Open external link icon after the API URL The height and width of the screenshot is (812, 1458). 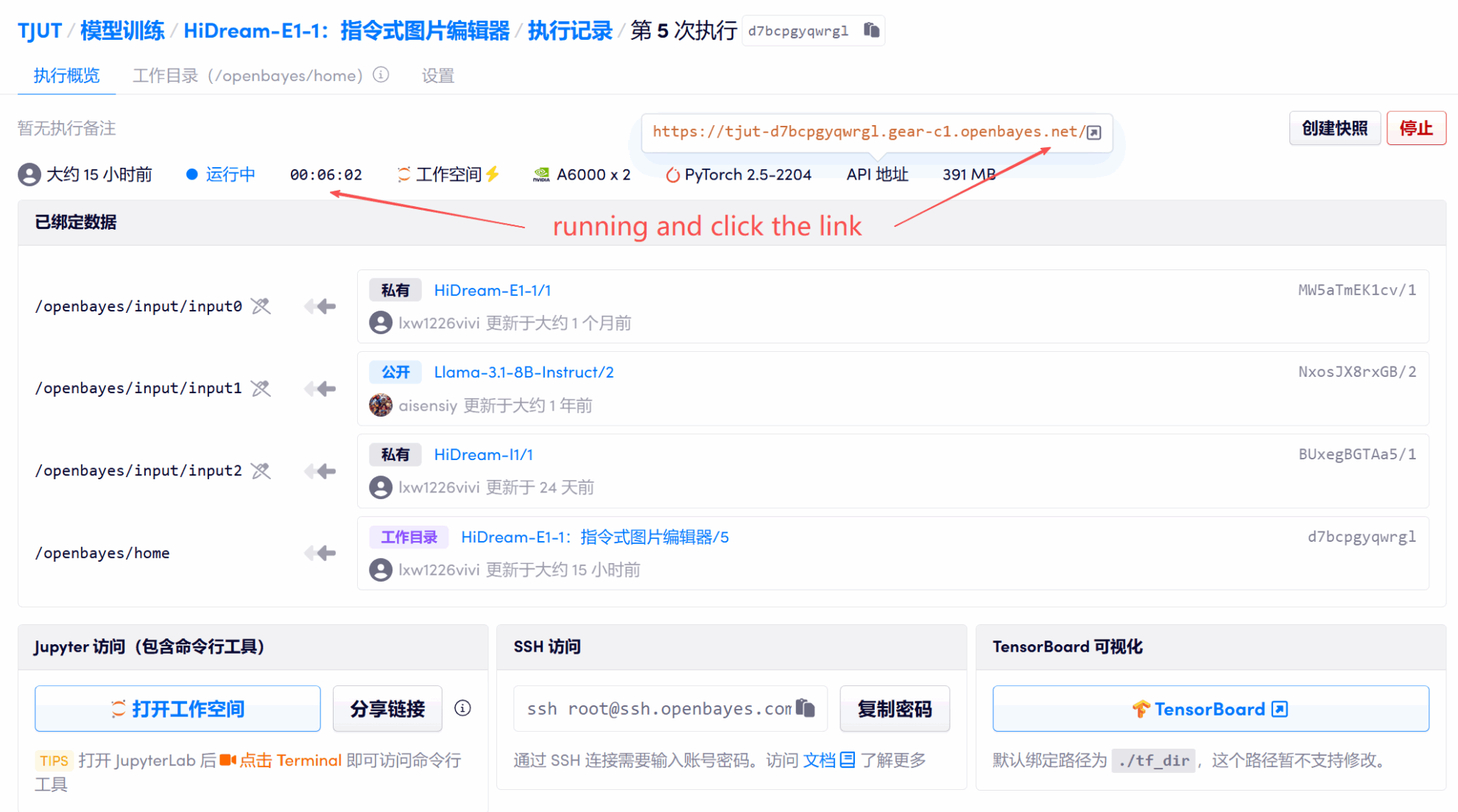(x=1094, y=133)
